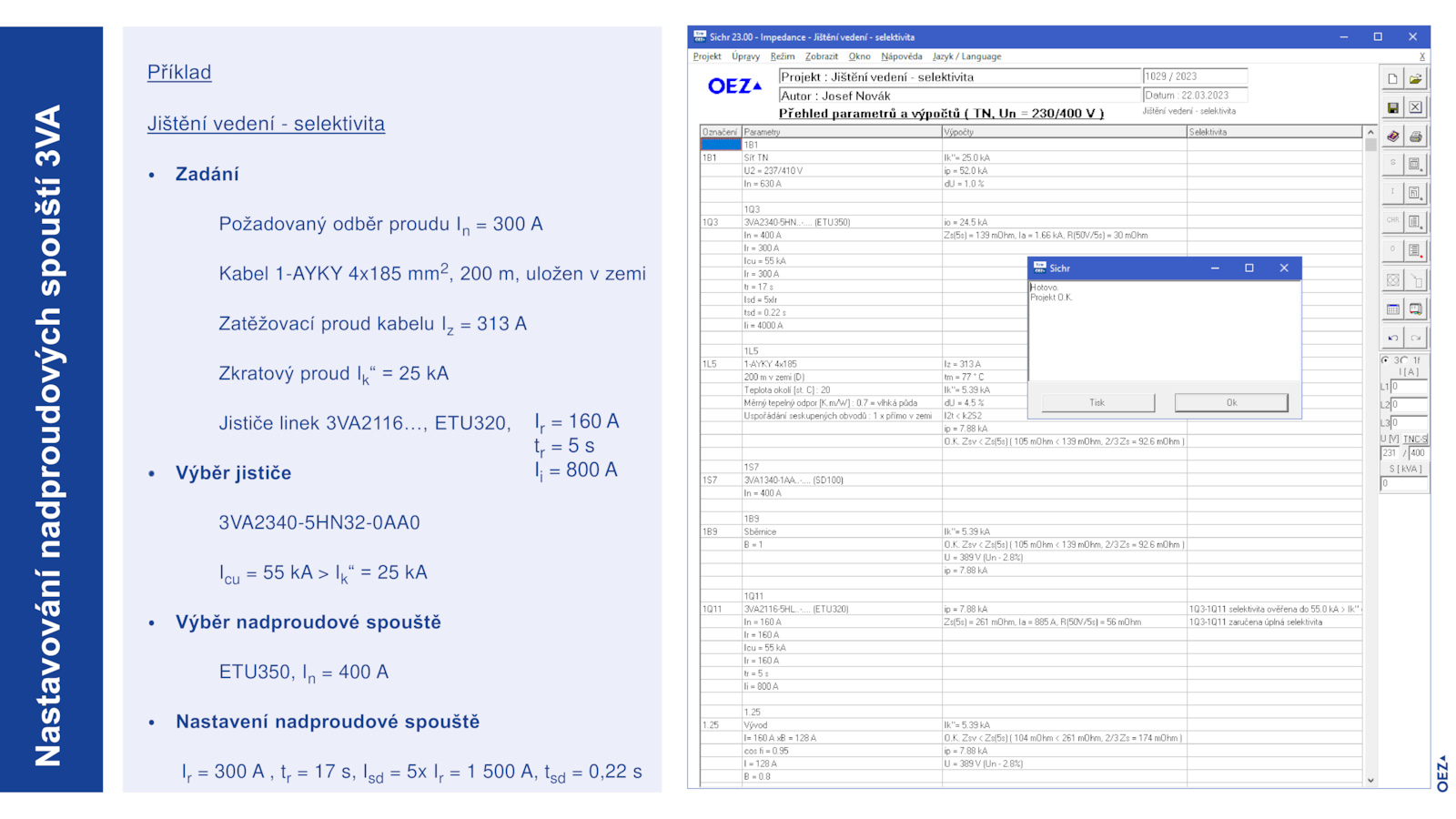1456x819 pixels.
Task: Open the Nápověda menu
Action: coord(901,56)
